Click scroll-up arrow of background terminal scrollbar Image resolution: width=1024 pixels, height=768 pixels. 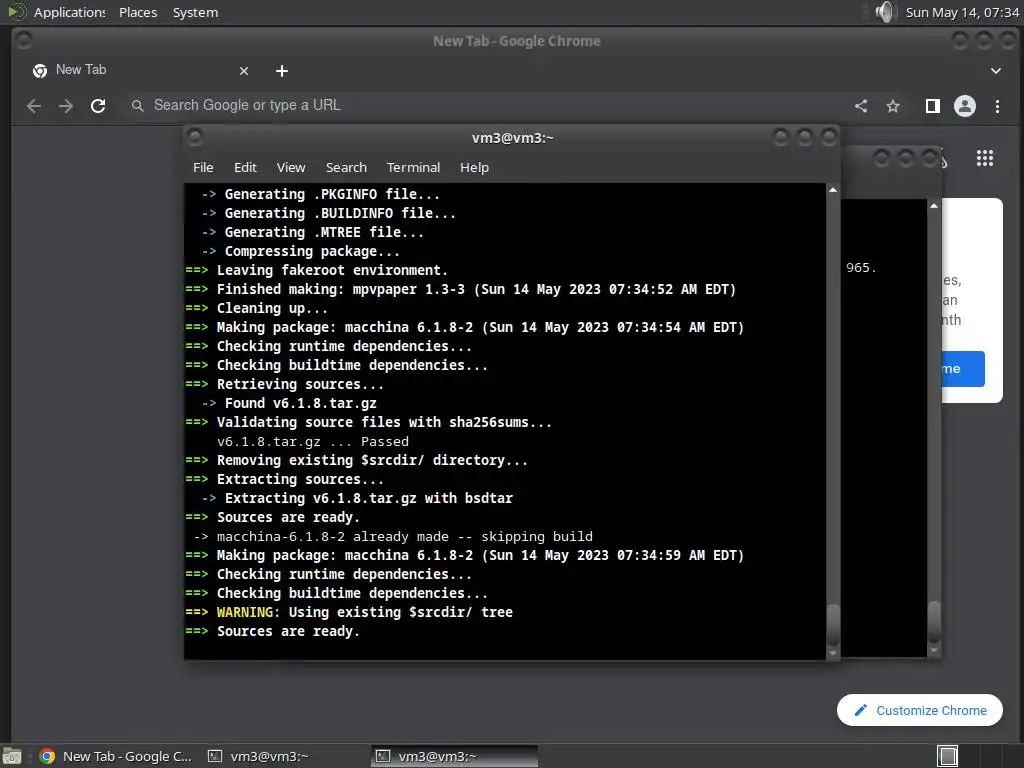tap(934, 206)
